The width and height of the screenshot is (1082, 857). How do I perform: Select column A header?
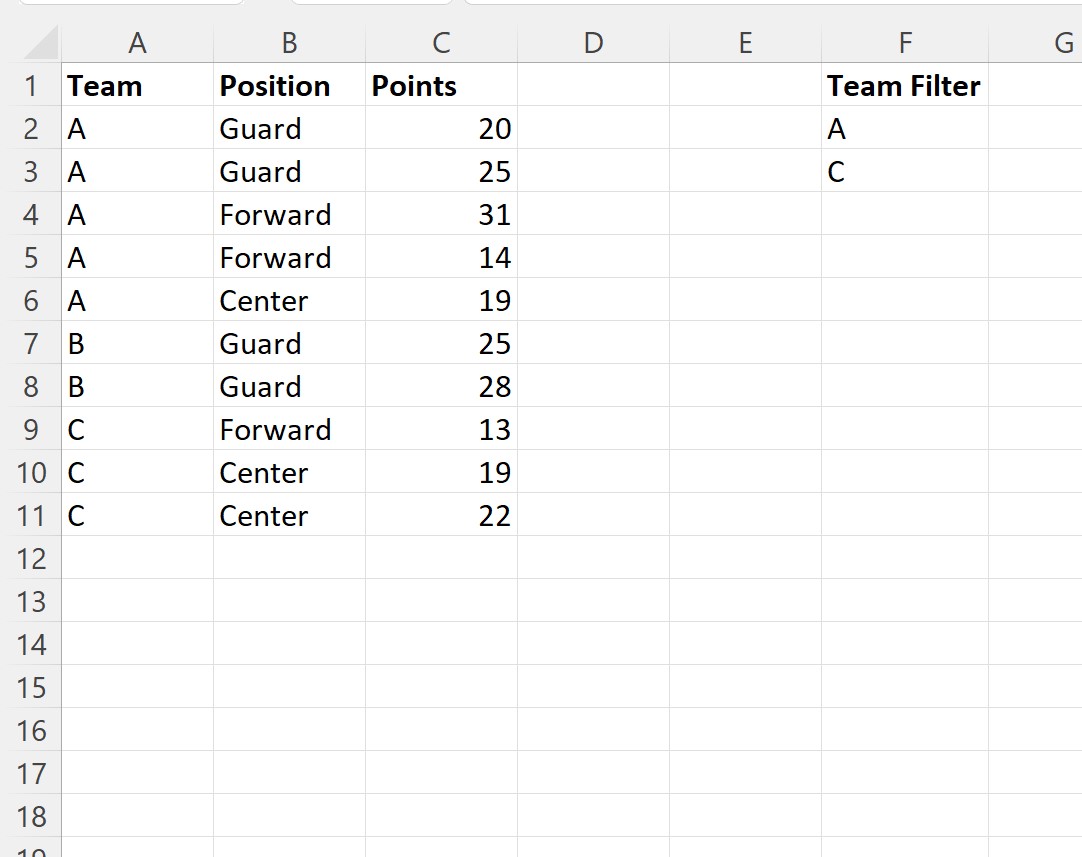137,43
